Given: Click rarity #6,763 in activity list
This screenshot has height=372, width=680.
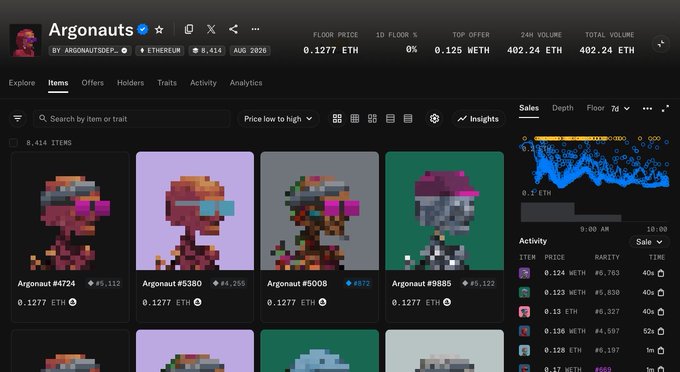Looking at the screenshot, I should coord(607,273).
